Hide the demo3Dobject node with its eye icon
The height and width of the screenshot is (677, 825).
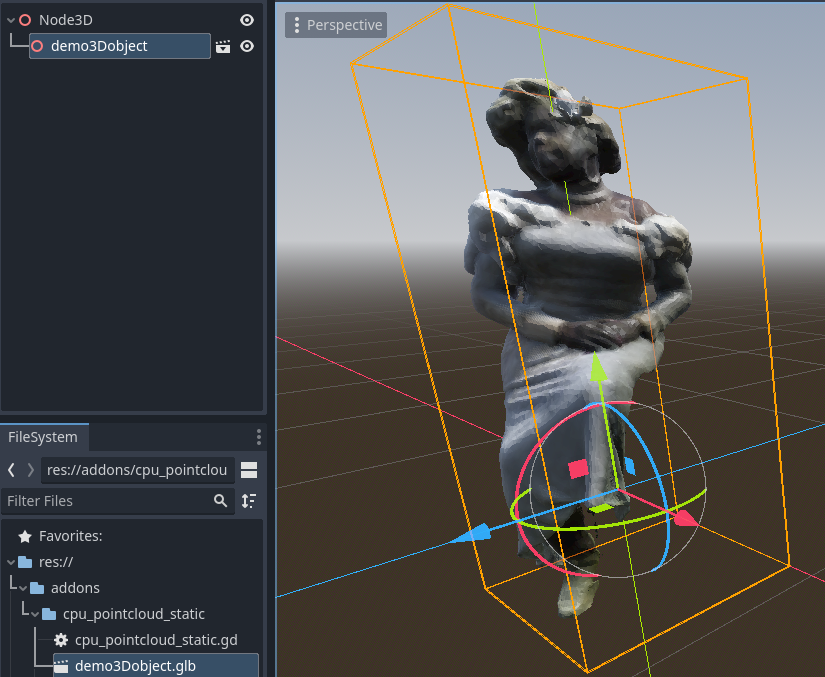[x=247, y=46]
